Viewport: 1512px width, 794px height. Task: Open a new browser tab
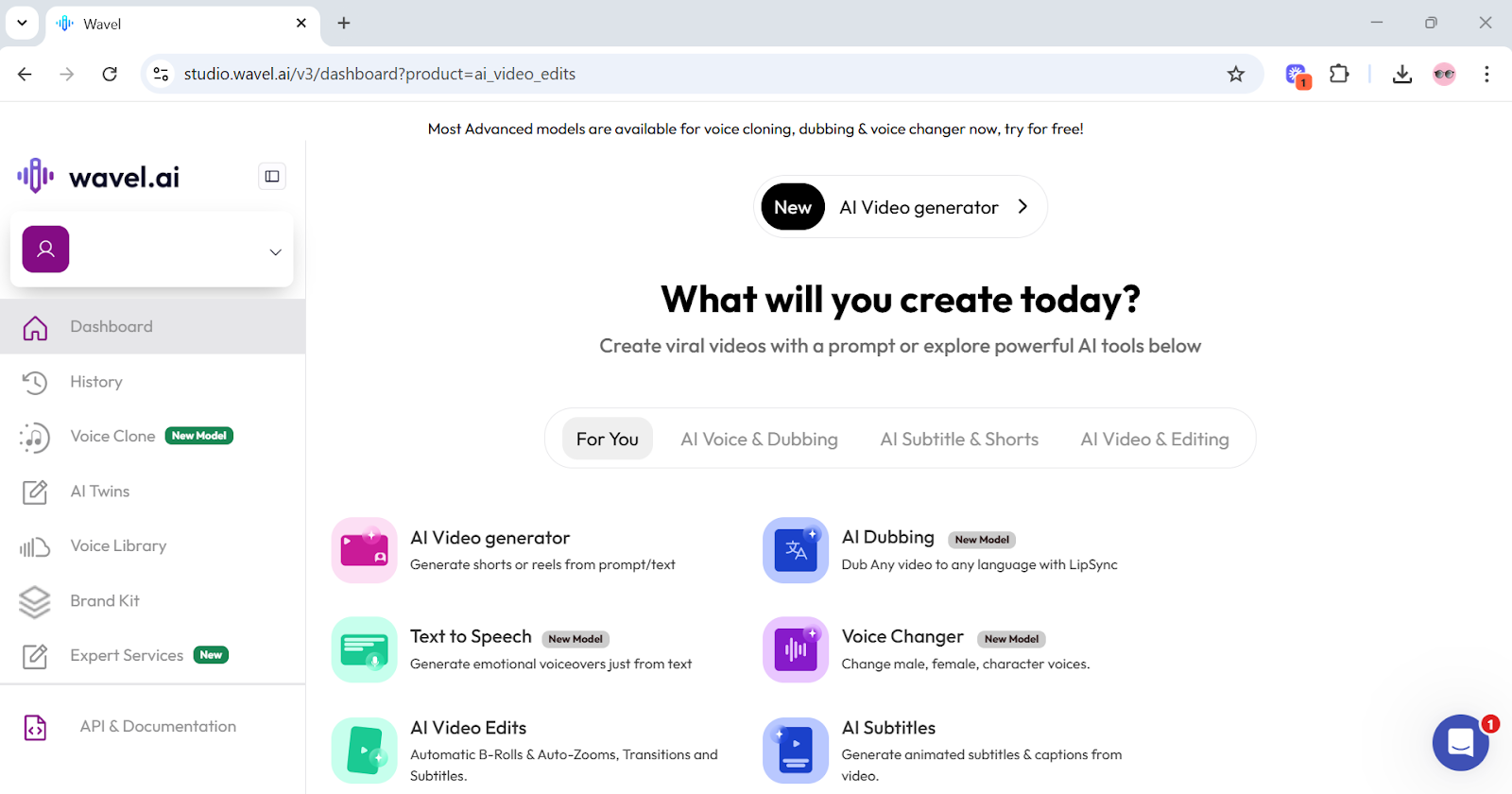[x=344, y=23]
